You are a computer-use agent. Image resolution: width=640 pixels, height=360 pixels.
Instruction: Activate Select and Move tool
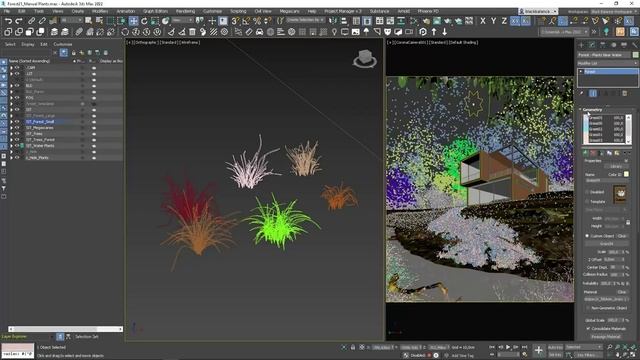133,21
